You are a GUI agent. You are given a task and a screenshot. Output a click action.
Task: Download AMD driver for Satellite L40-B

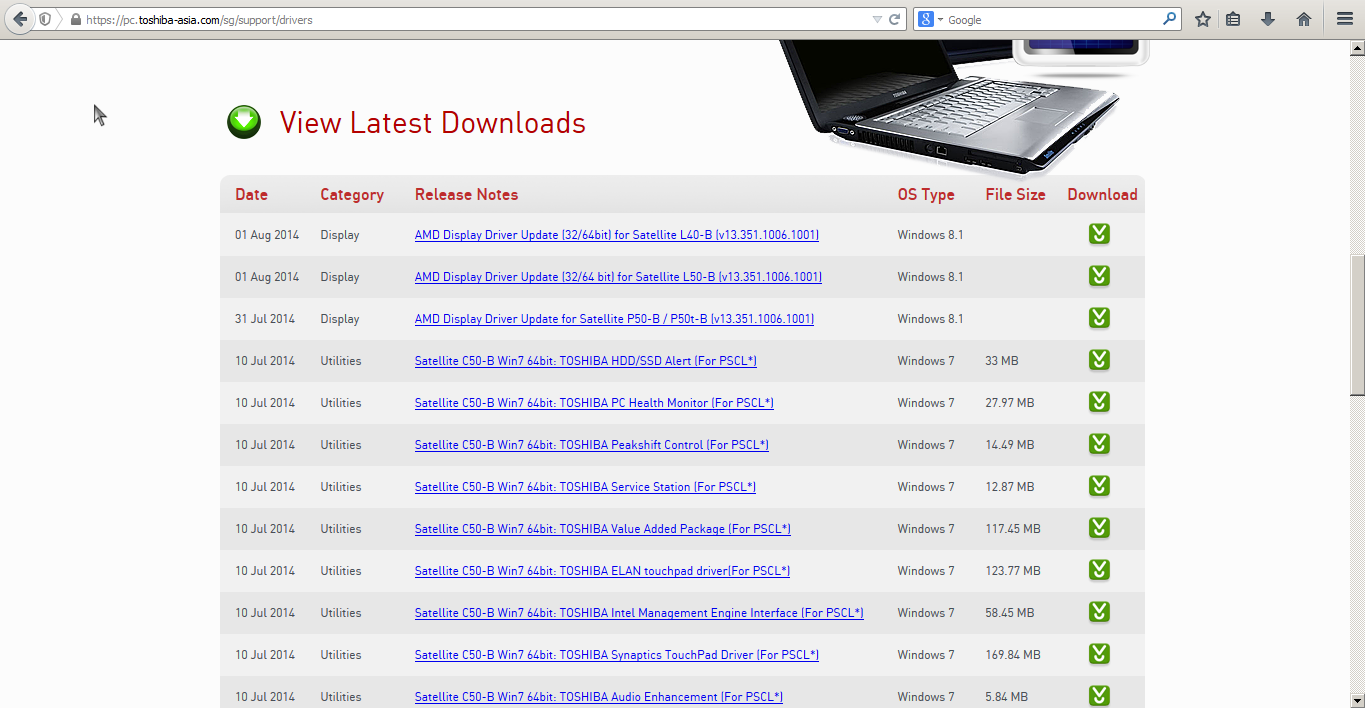(x=1099, y=234)
